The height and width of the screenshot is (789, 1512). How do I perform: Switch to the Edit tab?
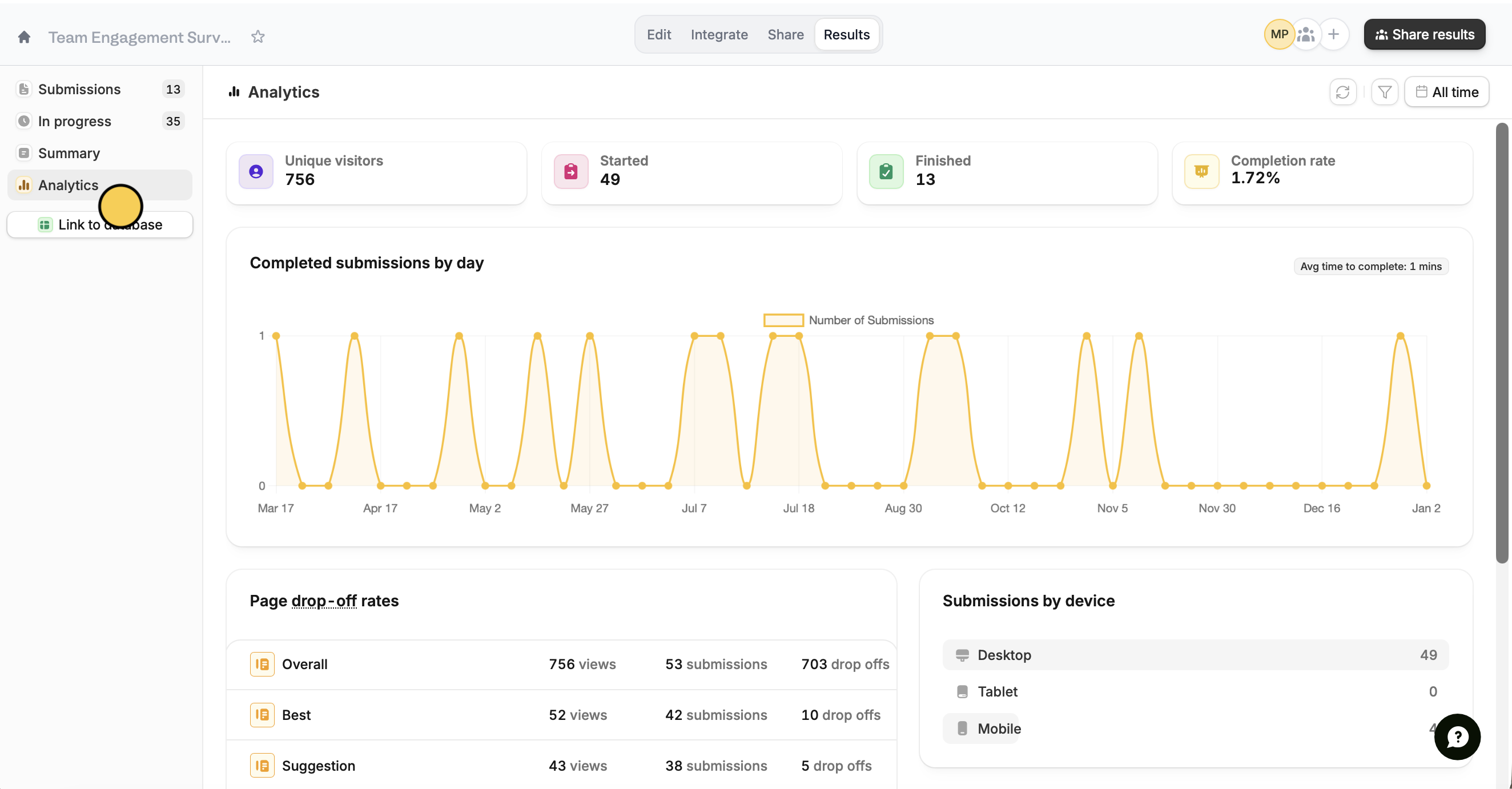(658, 35)
